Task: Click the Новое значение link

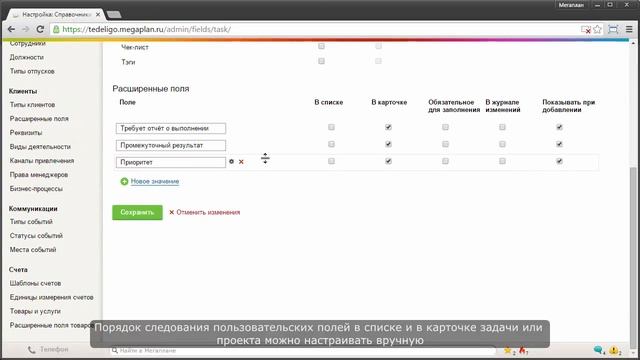Action: coord(155,181)
